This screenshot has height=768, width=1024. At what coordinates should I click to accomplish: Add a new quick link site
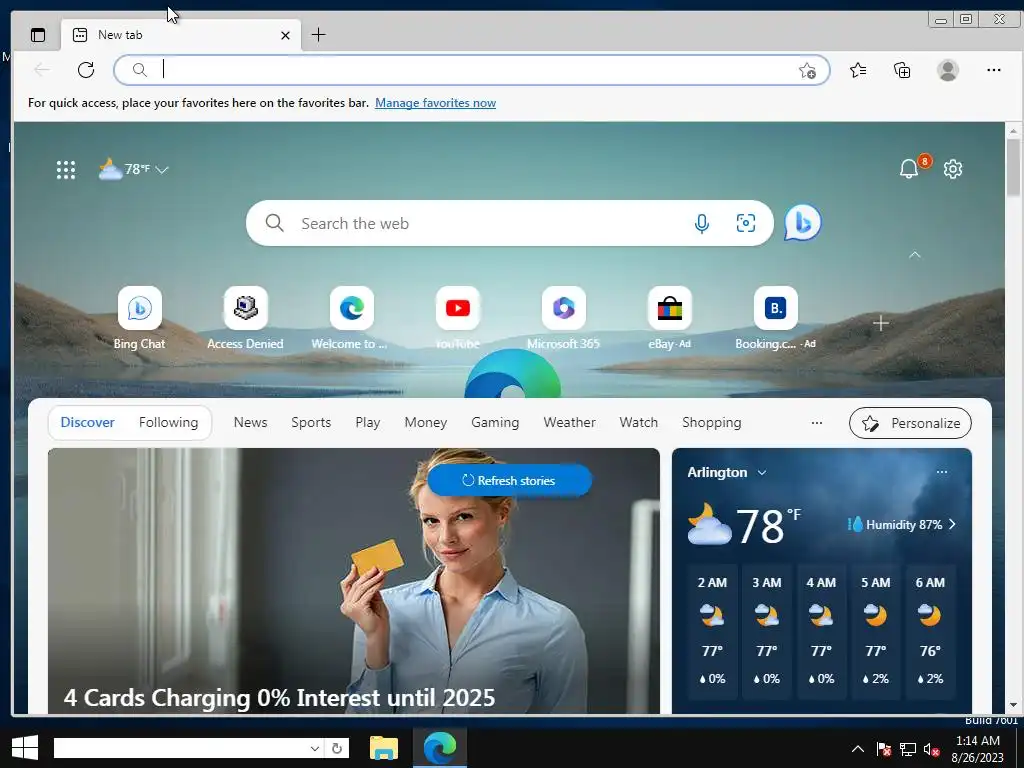(880, 323)
